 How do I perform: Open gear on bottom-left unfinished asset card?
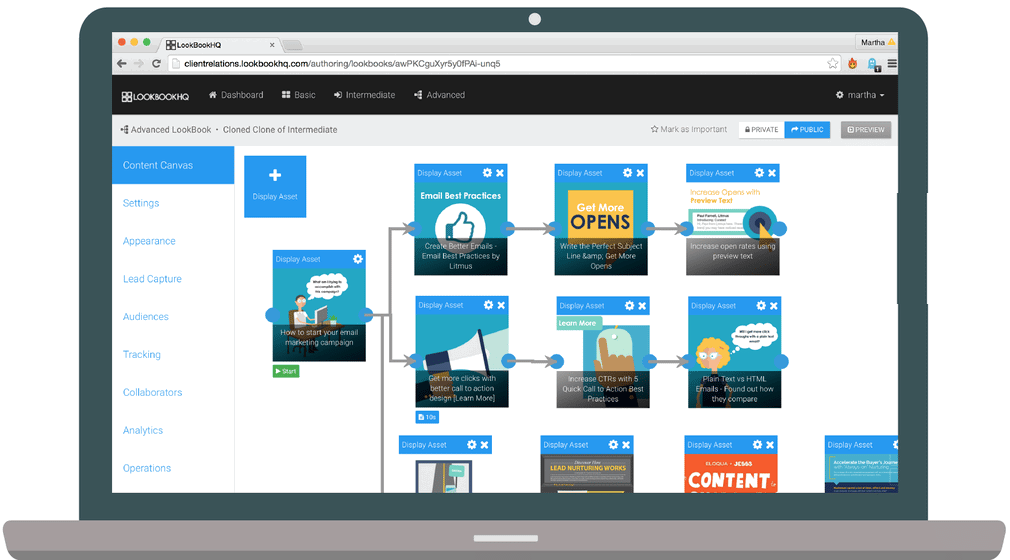[x=472, y=445]
